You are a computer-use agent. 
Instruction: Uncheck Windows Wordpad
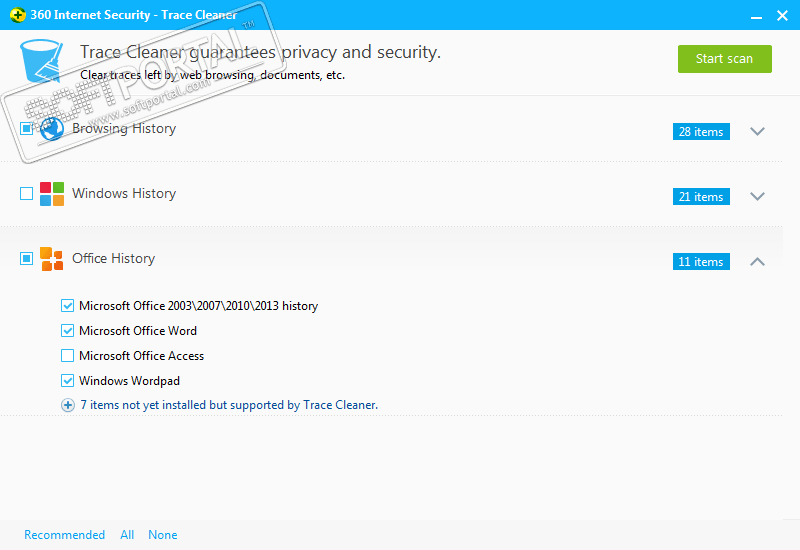click(x=68, y=381)
